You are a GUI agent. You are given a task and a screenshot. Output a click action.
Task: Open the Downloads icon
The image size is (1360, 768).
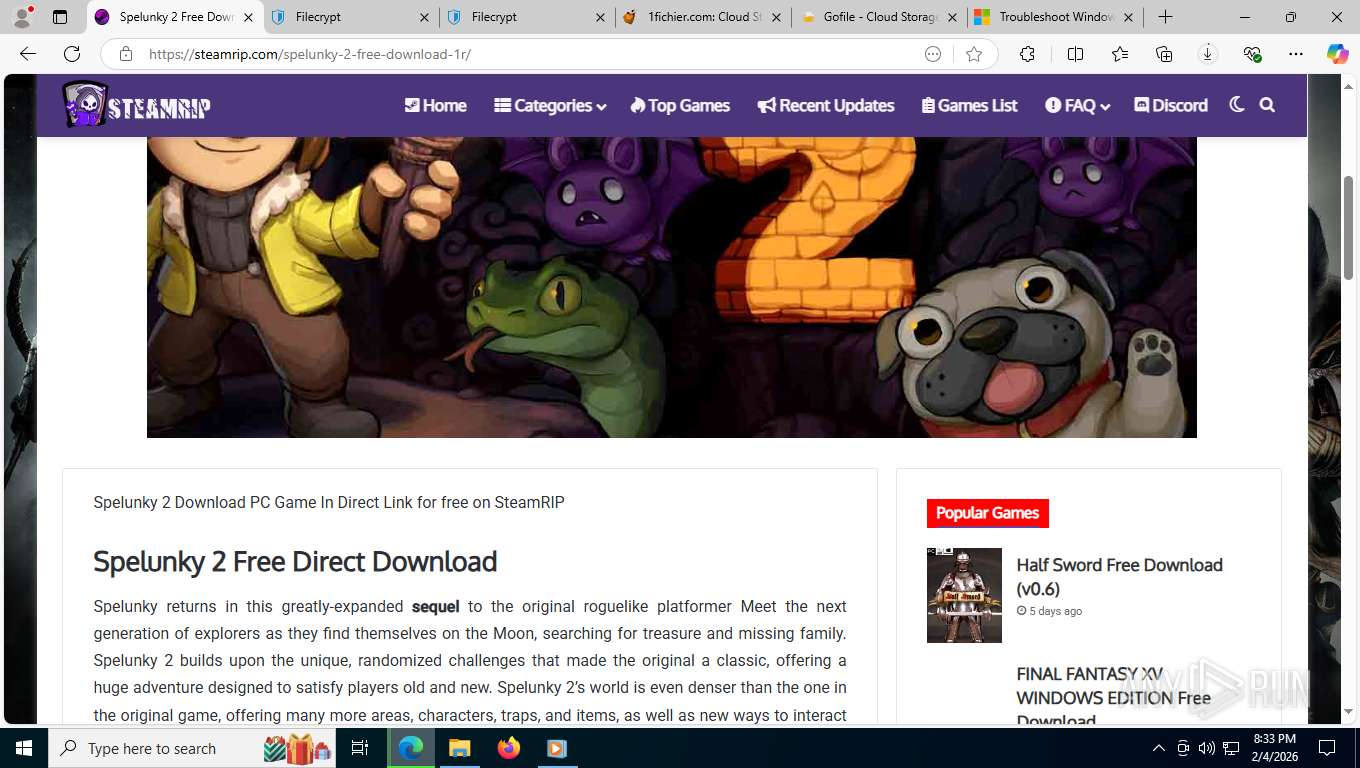[x=1207, y=54]
